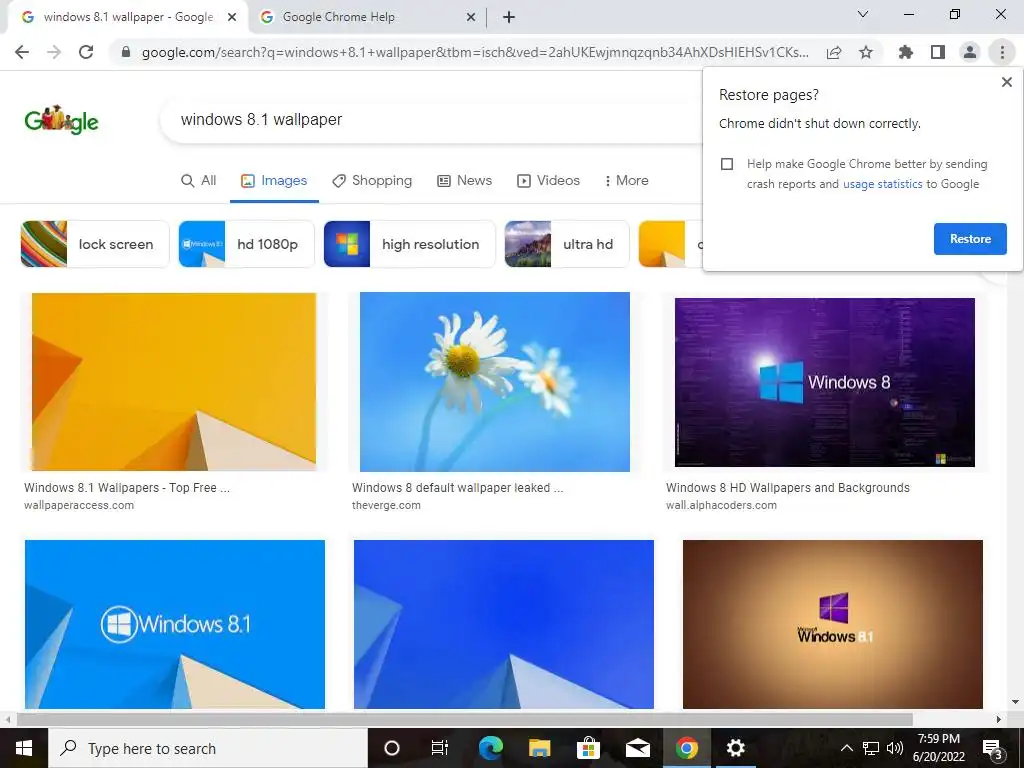Toggle the side panel icon
Image resolution: width=1024 pixels, height=768 pixels.
pyautogui.click(x=938, y=52)
